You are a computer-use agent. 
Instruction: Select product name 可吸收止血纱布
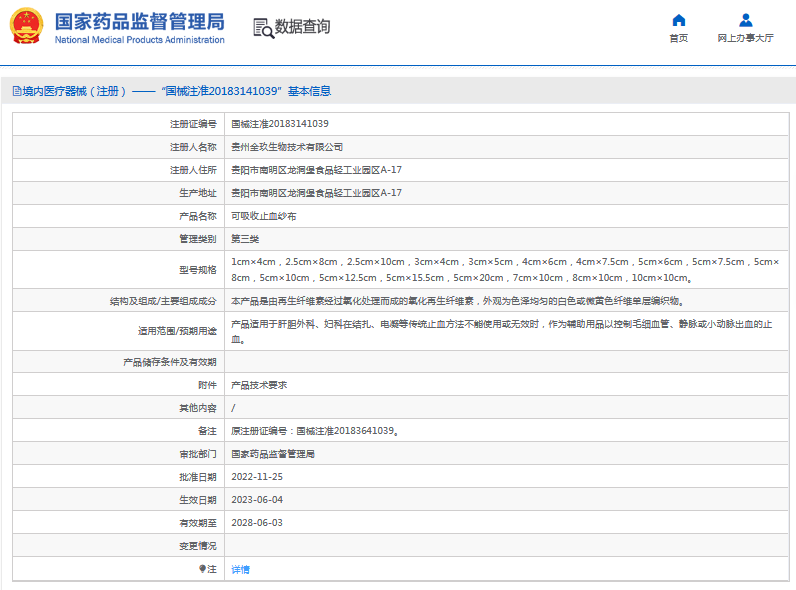point(263,216)
